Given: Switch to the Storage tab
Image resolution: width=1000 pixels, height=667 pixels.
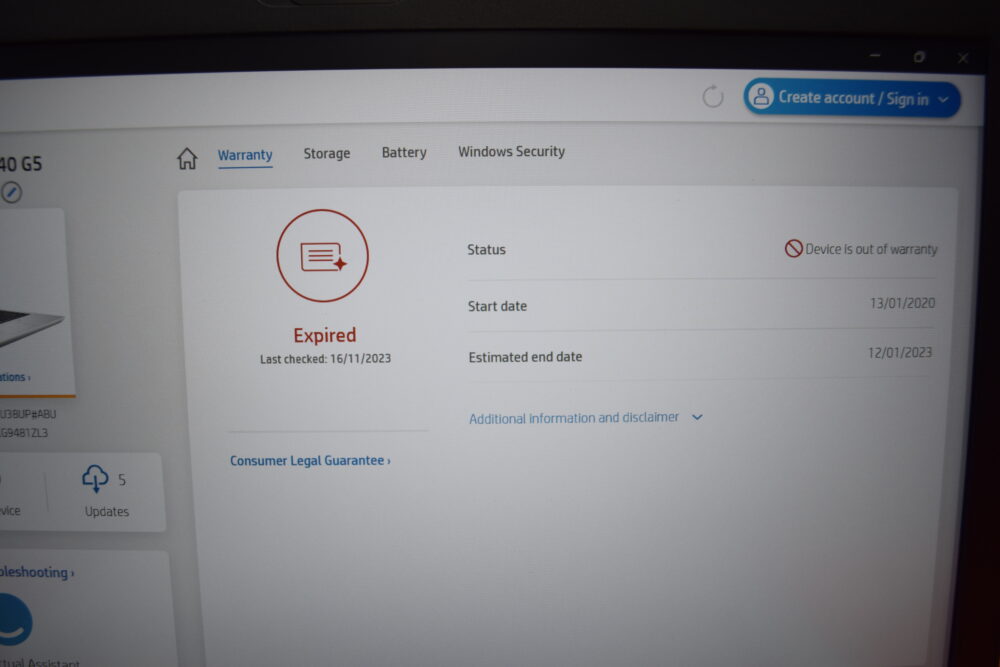Looking at the screenshot, I should [327, 154].
